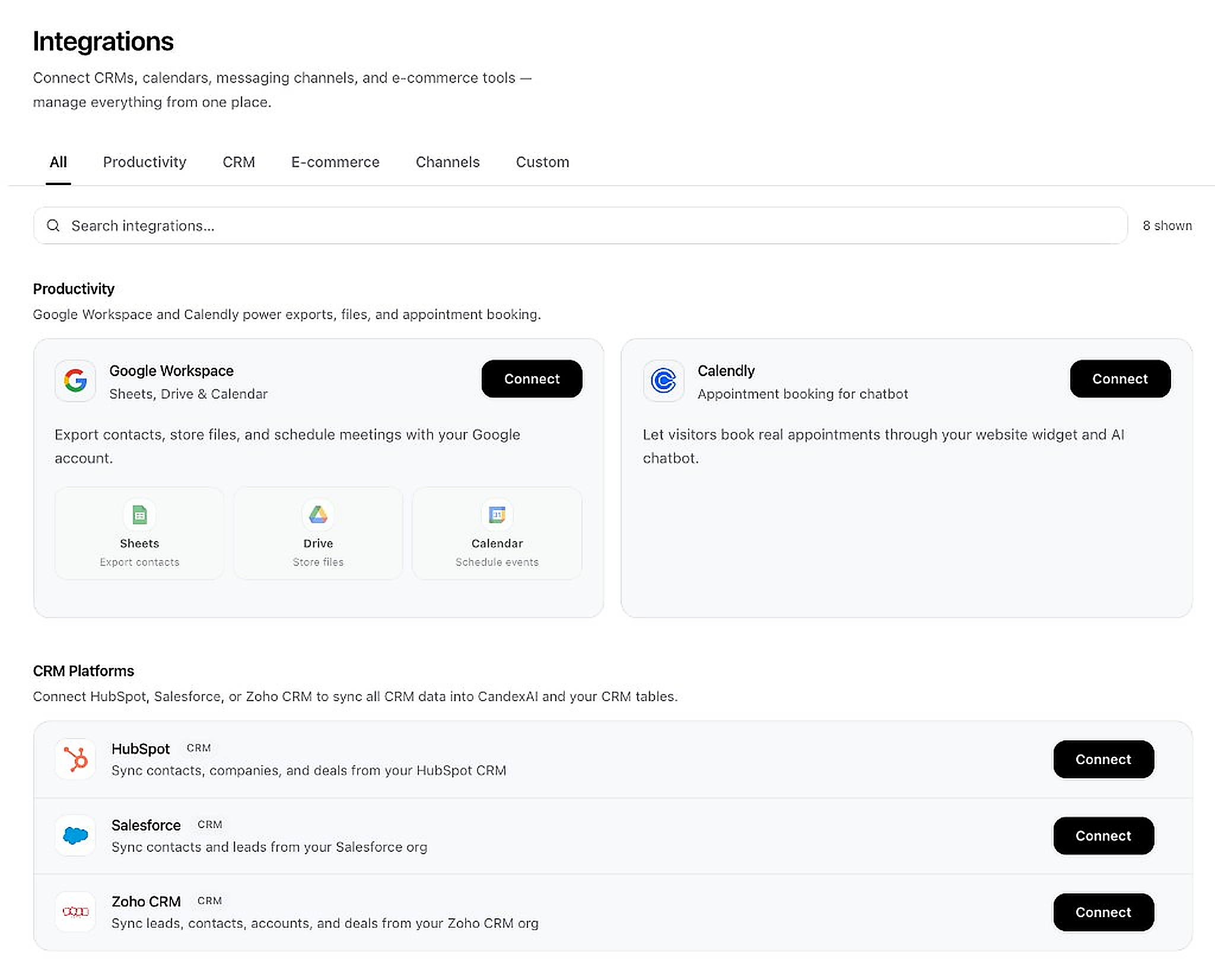Click the Sheets Export contacts tile

click(139, 533)
